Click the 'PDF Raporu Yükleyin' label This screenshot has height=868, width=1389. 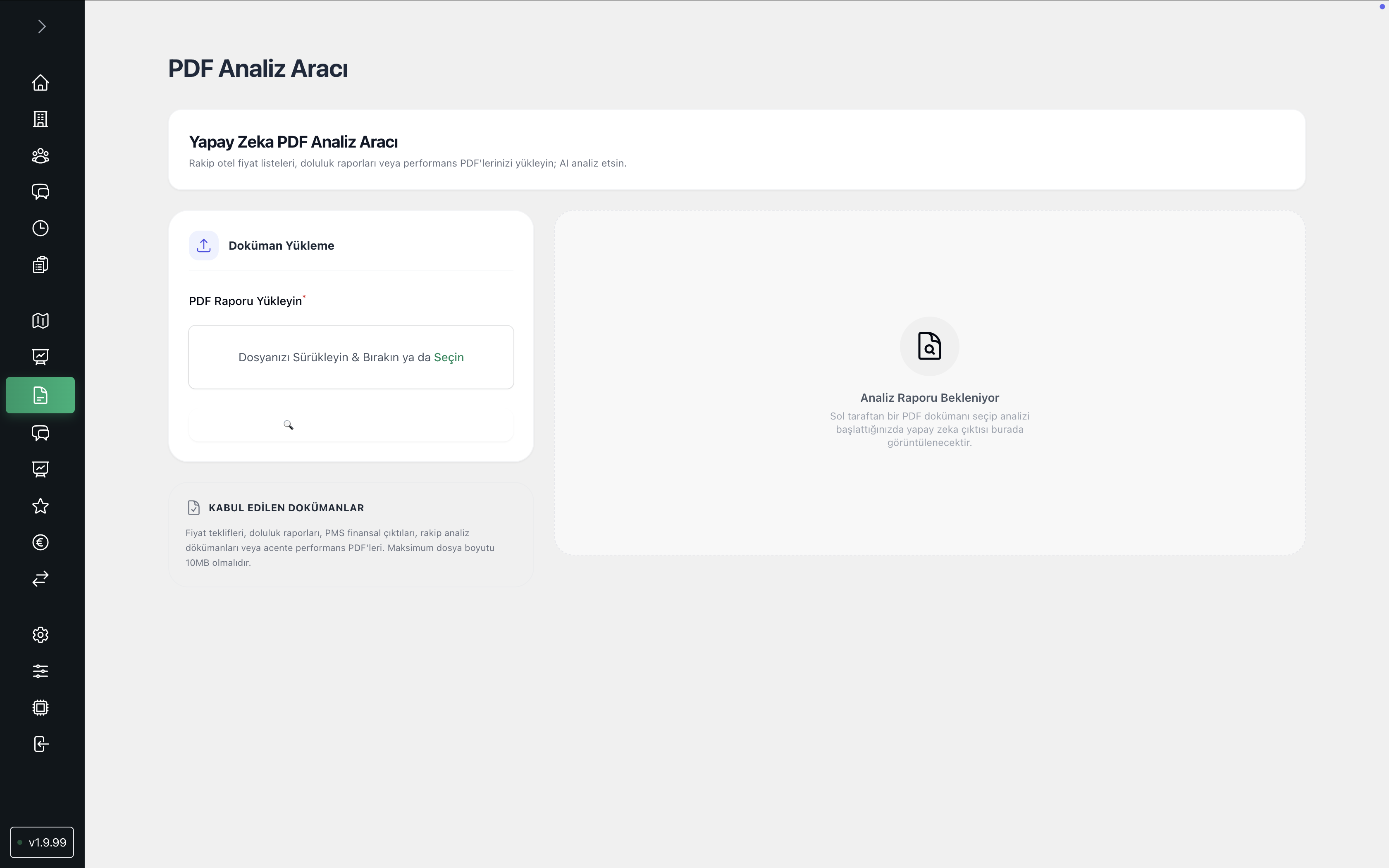246,301
